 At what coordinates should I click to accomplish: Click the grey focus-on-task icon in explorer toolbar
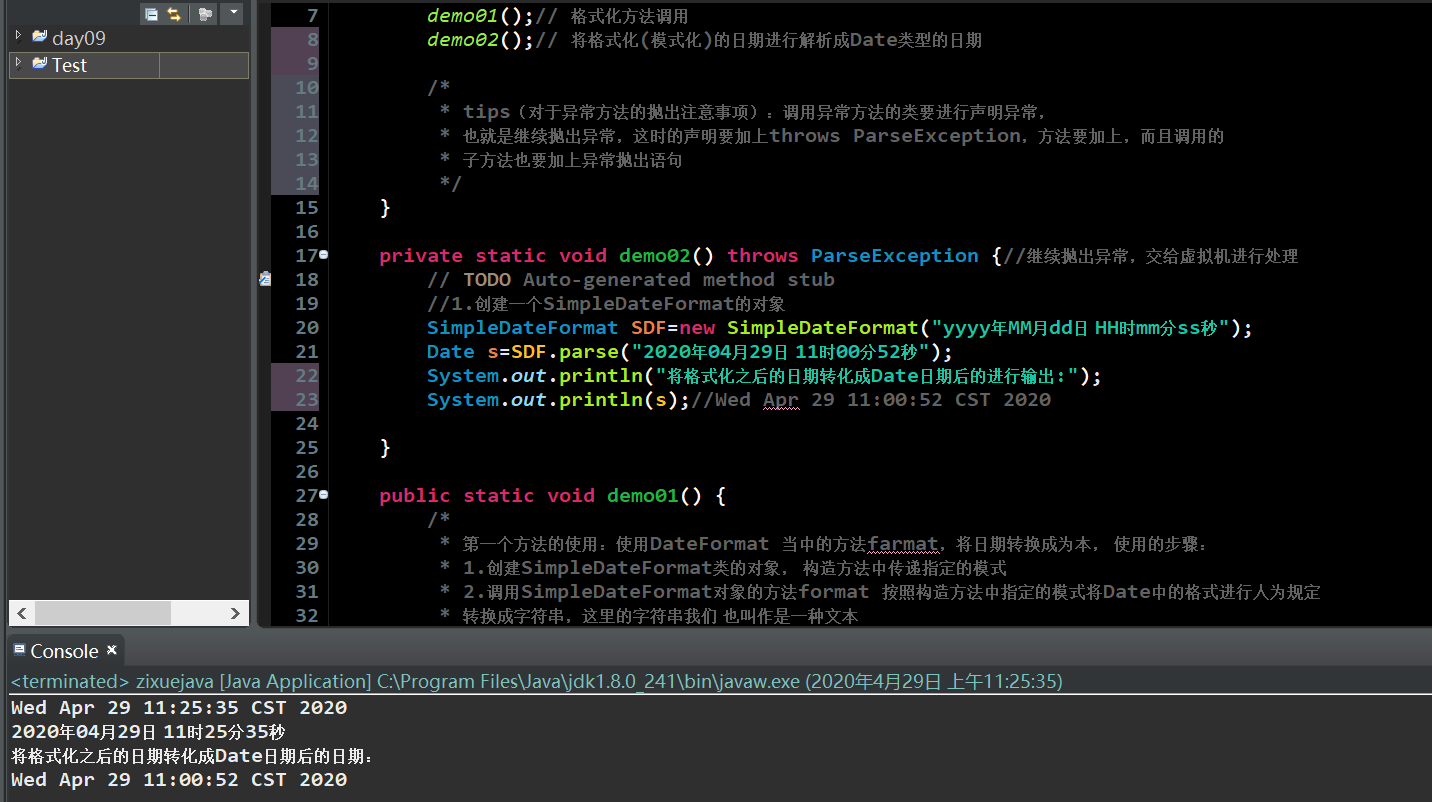tap(205, 14)
